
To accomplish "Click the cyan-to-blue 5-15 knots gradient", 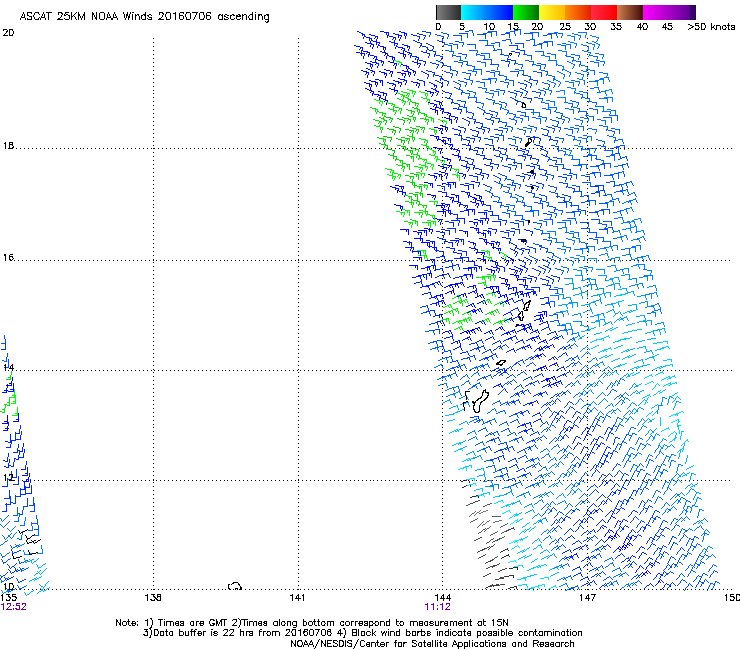I will (x=487, y=12).
